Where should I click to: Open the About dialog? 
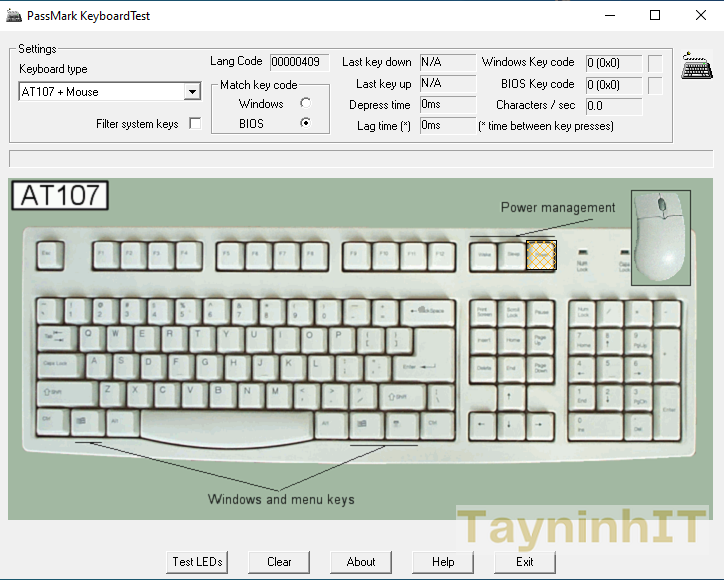(361, 562)
